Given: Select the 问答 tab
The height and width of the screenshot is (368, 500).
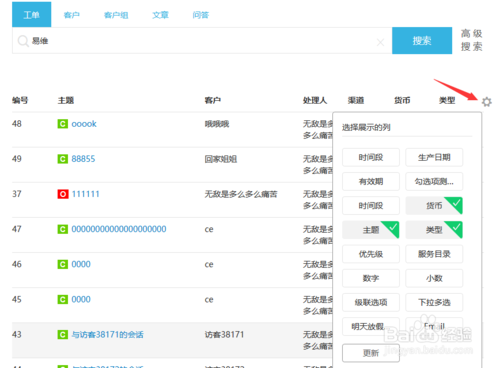Looking at the screenshot, I should 200,15.
